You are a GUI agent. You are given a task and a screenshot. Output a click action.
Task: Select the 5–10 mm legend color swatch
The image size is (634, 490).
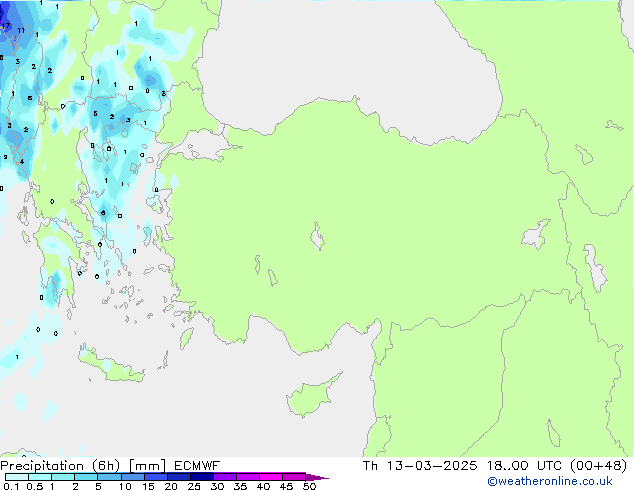tap(109, 477)
